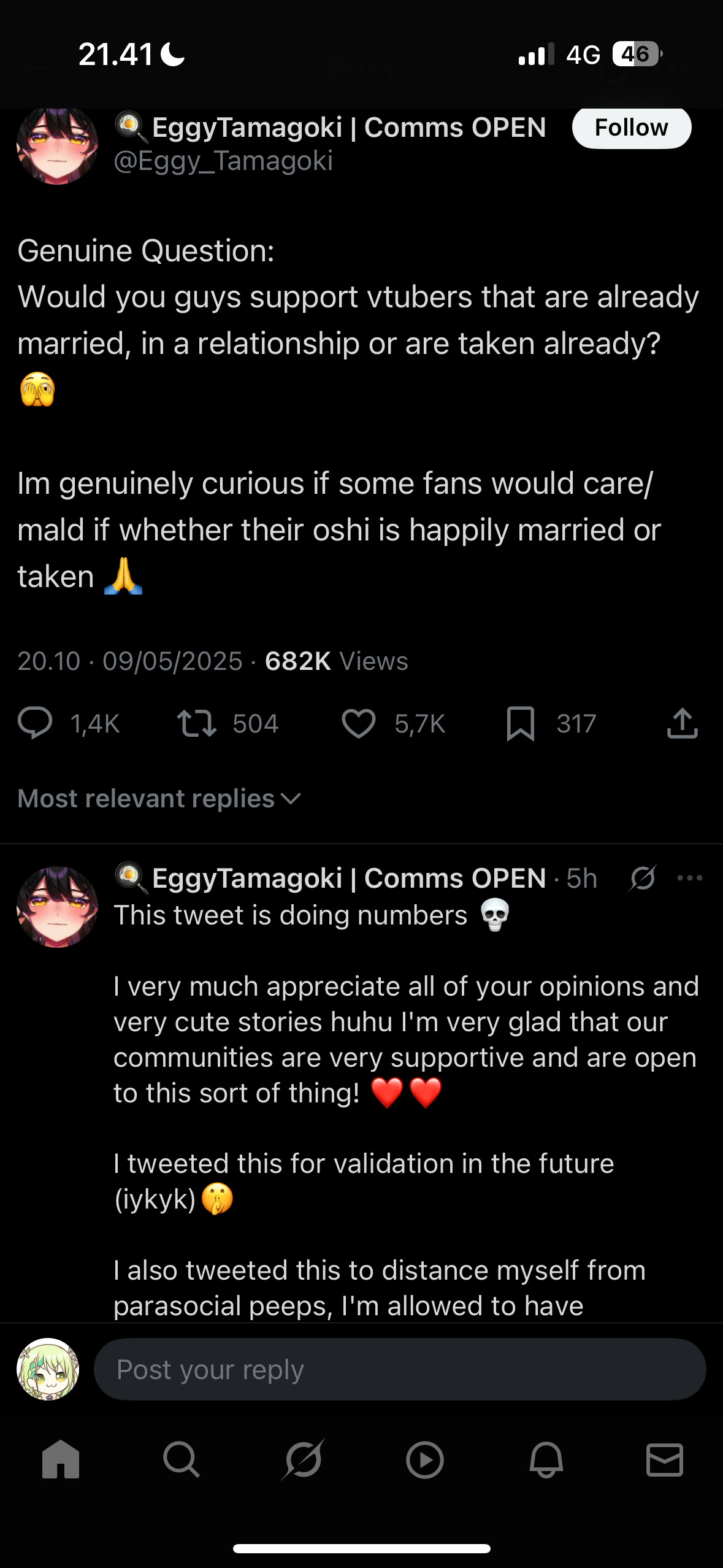Tap the repost icon on the post
This screenshot has height=1568, width=723.
click(x=196, y=723)
